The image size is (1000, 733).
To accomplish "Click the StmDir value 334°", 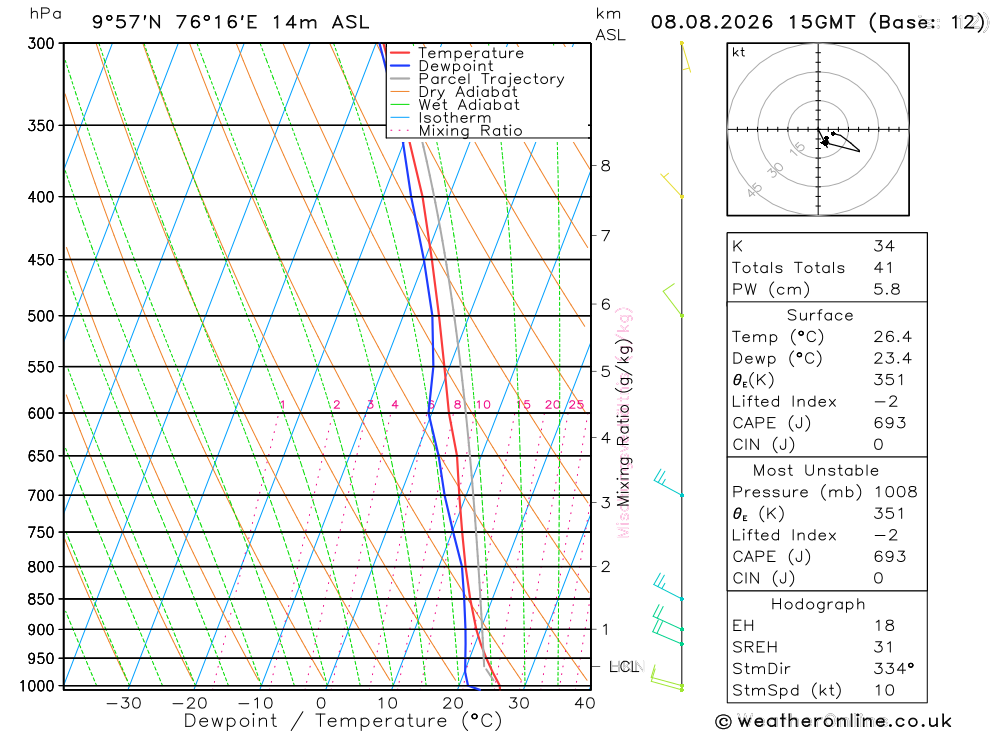I will [893, 669].
